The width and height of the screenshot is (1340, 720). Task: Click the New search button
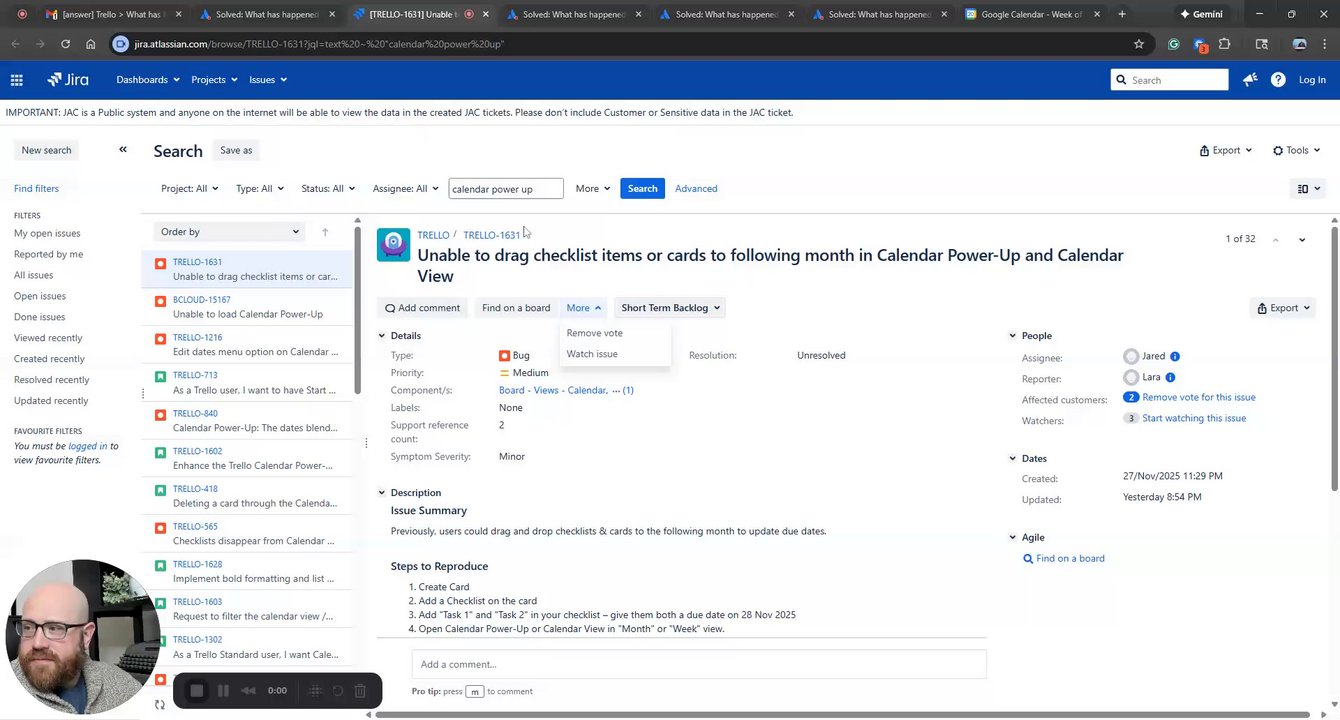tap(46, 150)
